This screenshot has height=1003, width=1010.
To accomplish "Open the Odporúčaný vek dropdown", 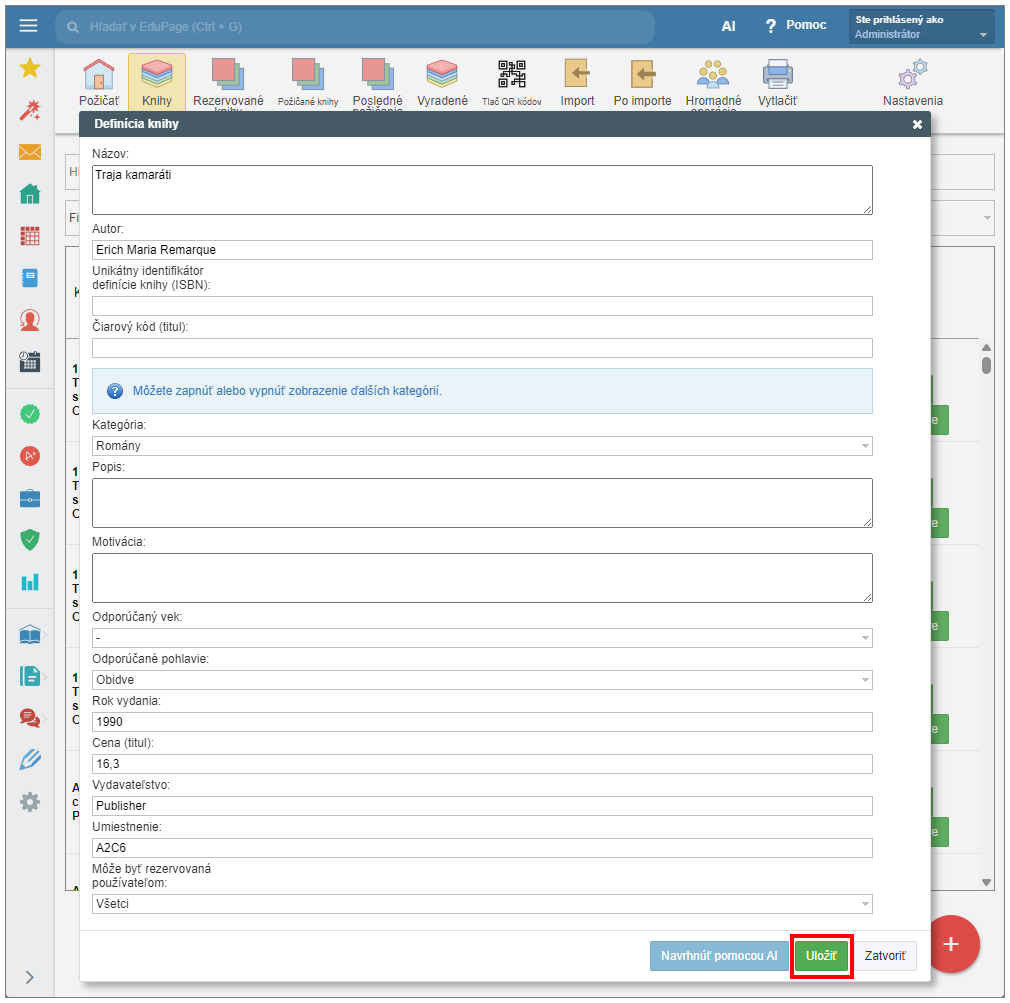I will click(482, 638).
